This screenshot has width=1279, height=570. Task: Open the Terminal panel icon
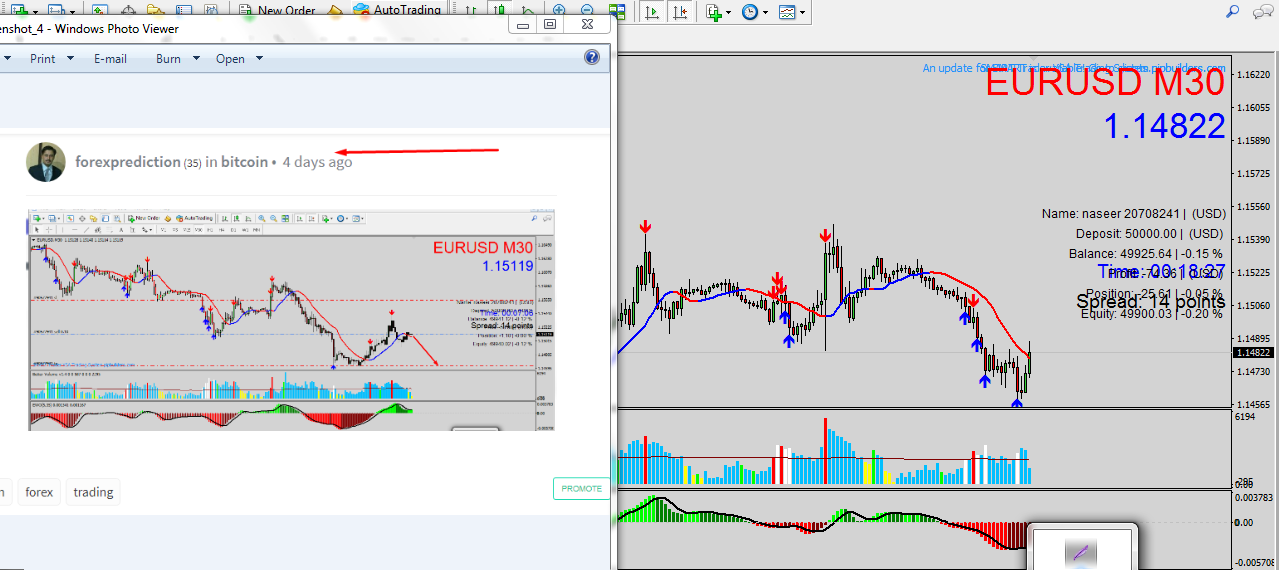(183, 9)
